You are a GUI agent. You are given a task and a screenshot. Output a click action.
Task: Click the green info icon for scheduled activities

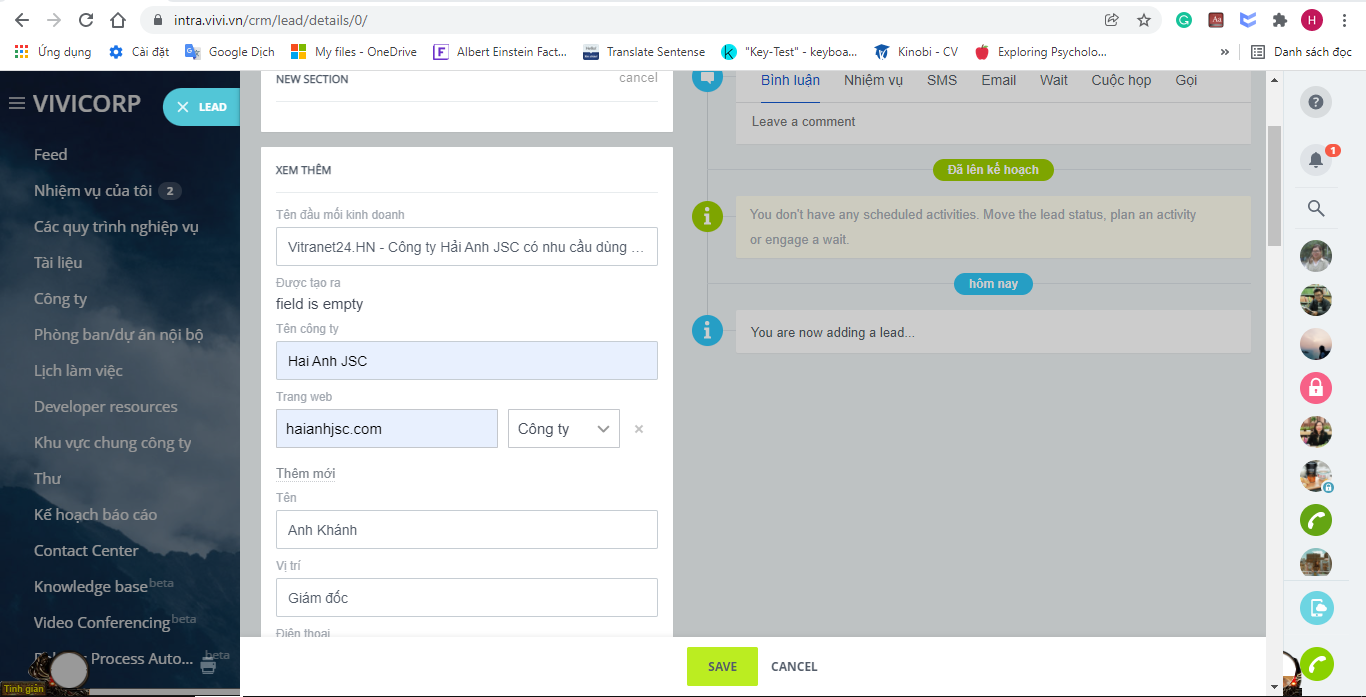tap(707, 215)
